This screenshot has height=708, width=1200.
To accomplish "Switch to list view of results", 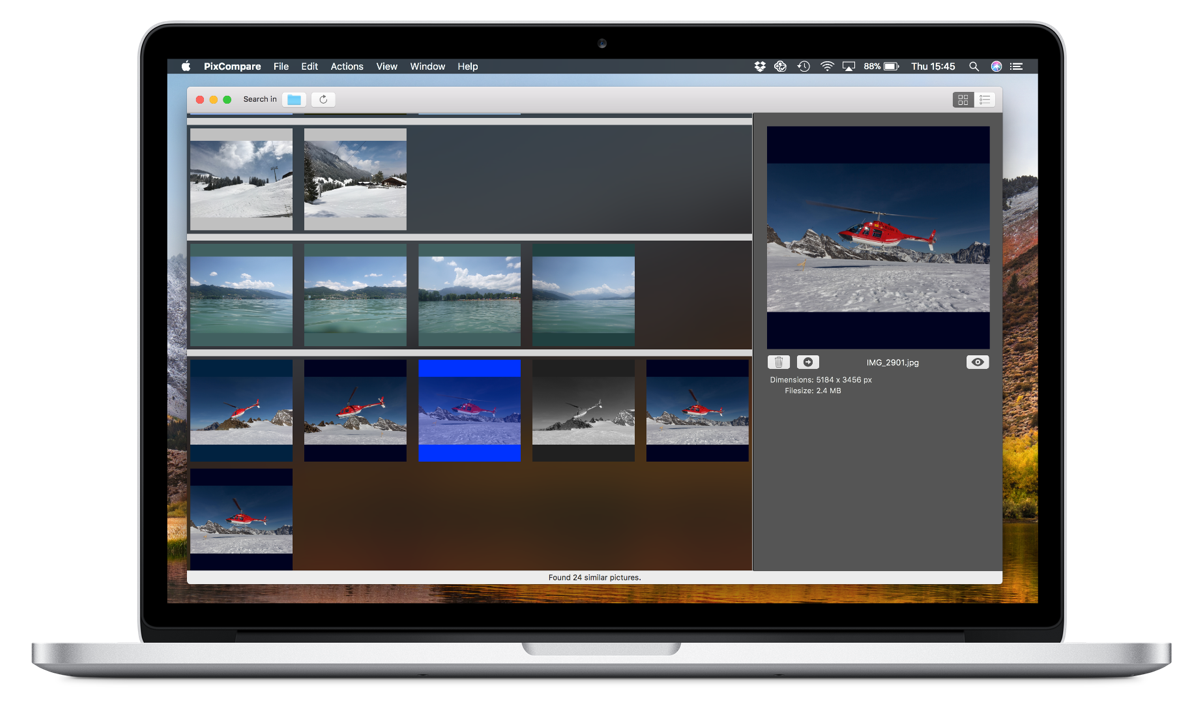I will click(985, 99).
